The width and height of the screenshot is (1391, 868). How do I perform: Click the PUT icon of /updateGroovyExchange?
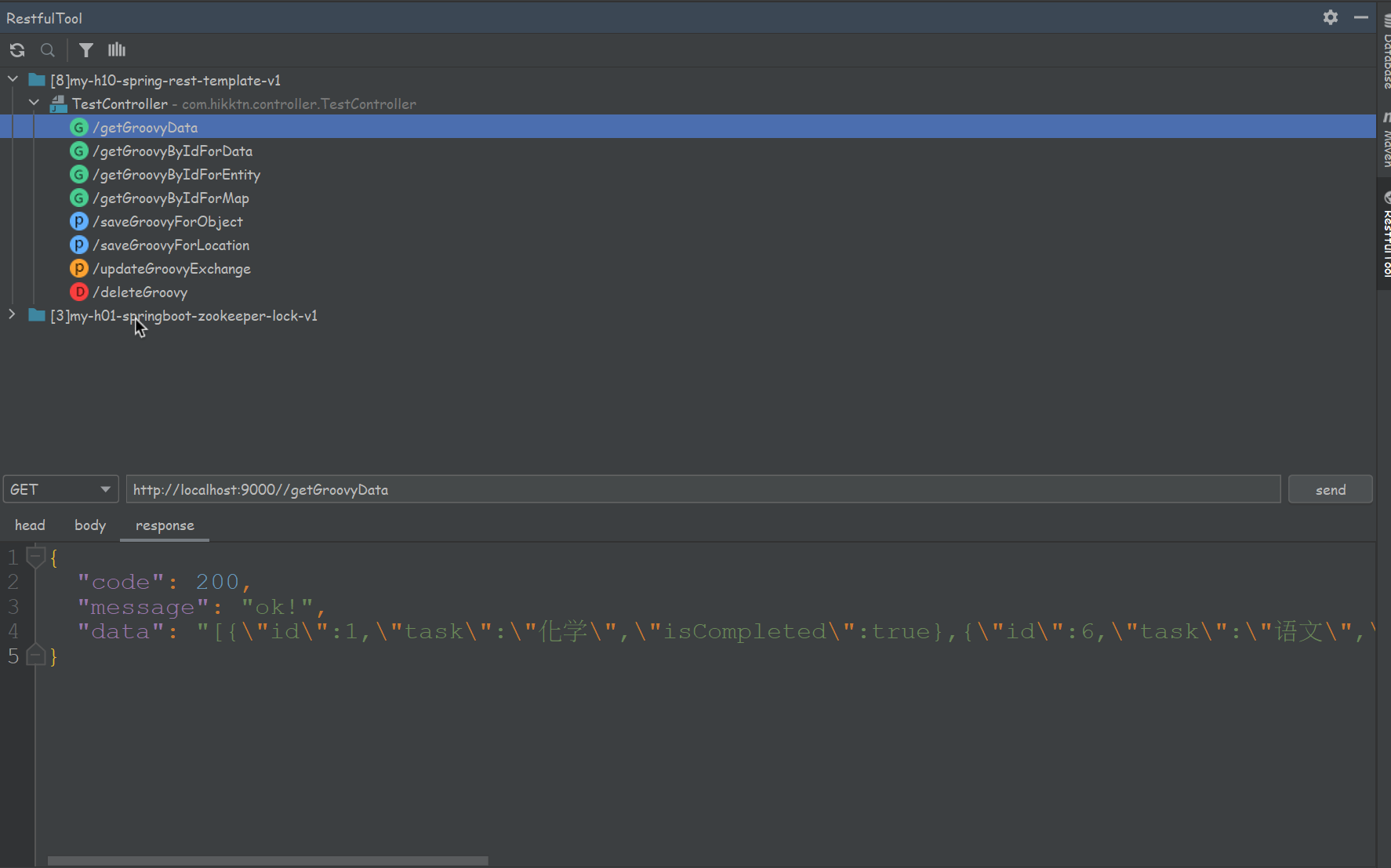78,268
